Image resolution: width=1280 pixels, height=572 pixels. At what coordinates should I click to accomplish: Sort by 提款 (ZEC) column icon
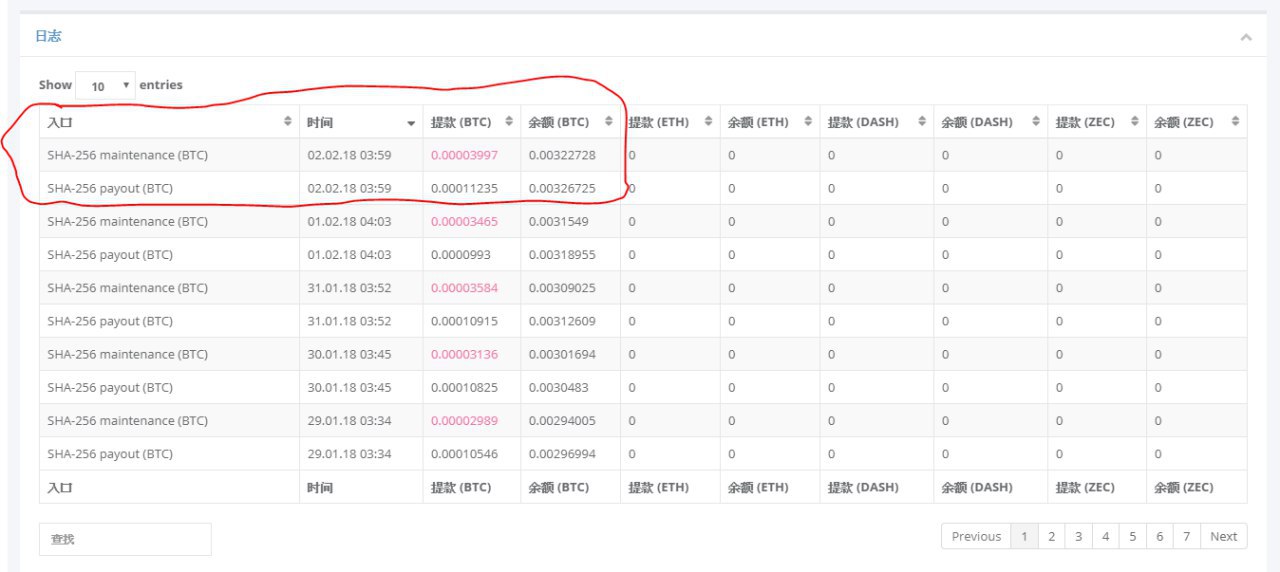(1135, 122)
